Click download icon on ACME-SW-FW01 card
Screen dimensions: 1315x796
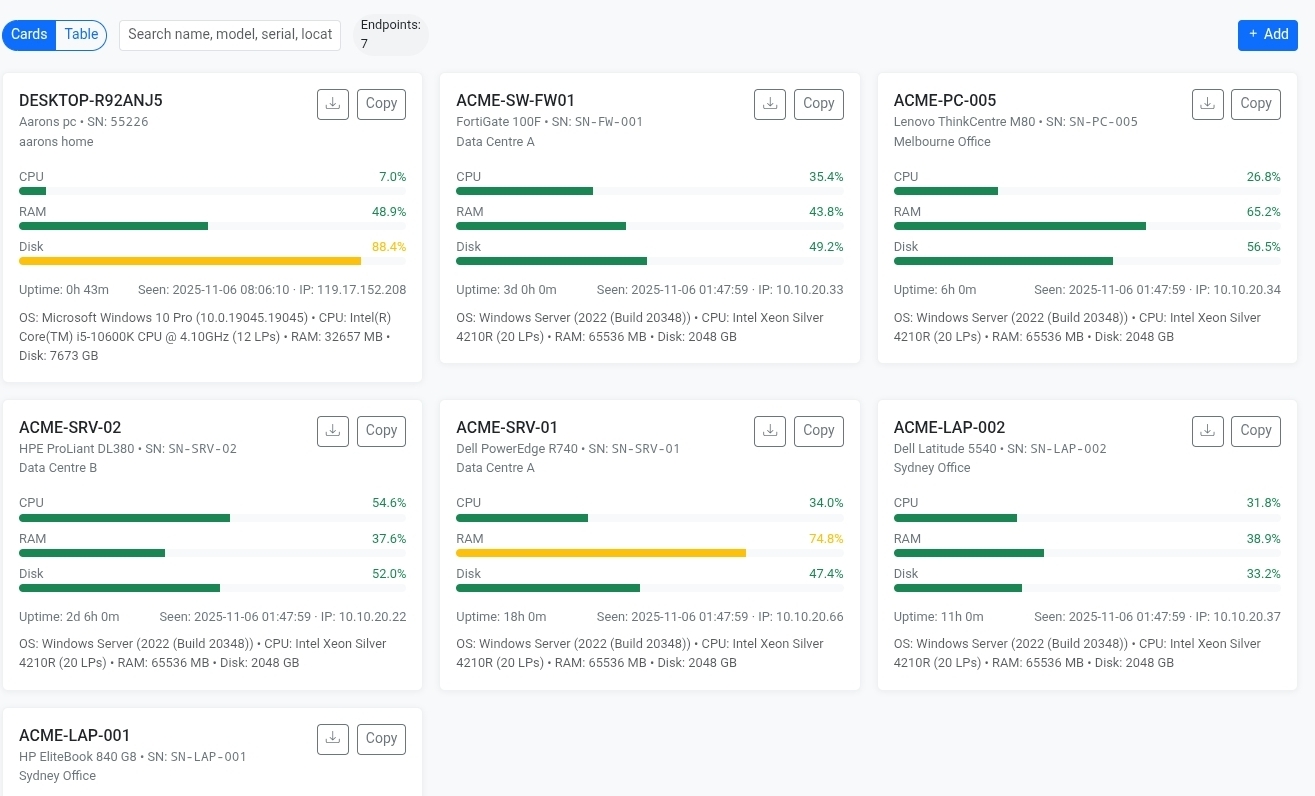click(770, 104)
